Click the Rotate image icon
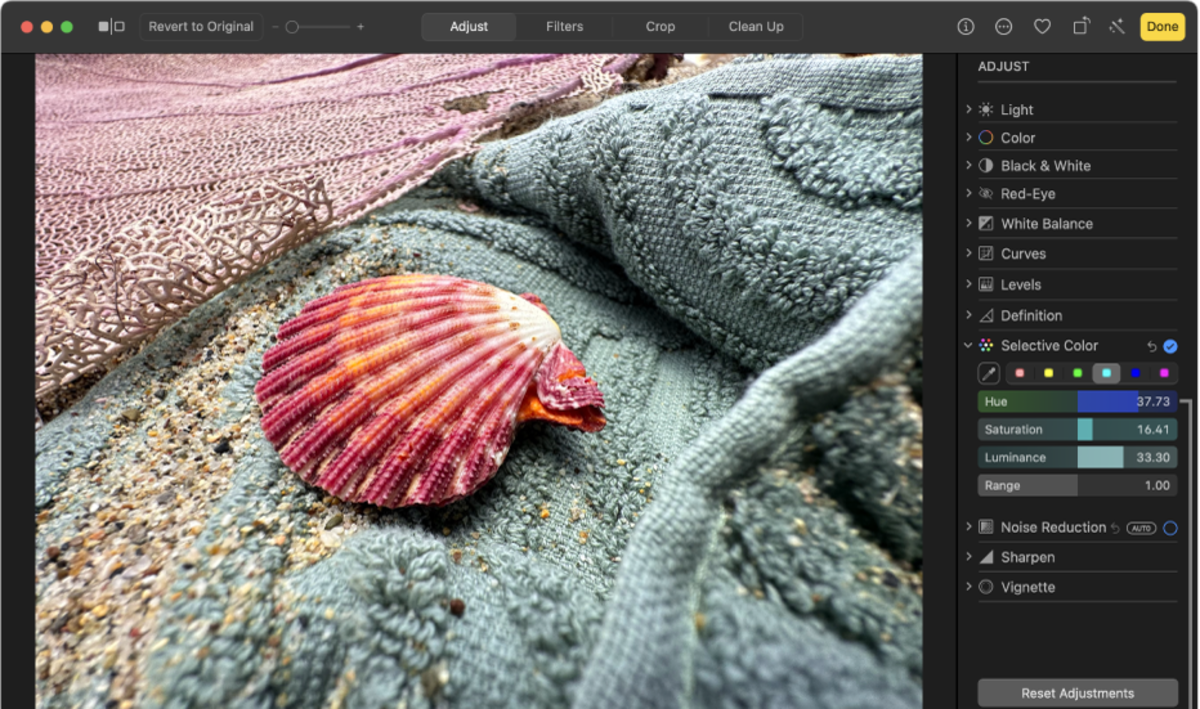The image size is (1200, 709). [1081, 27]
